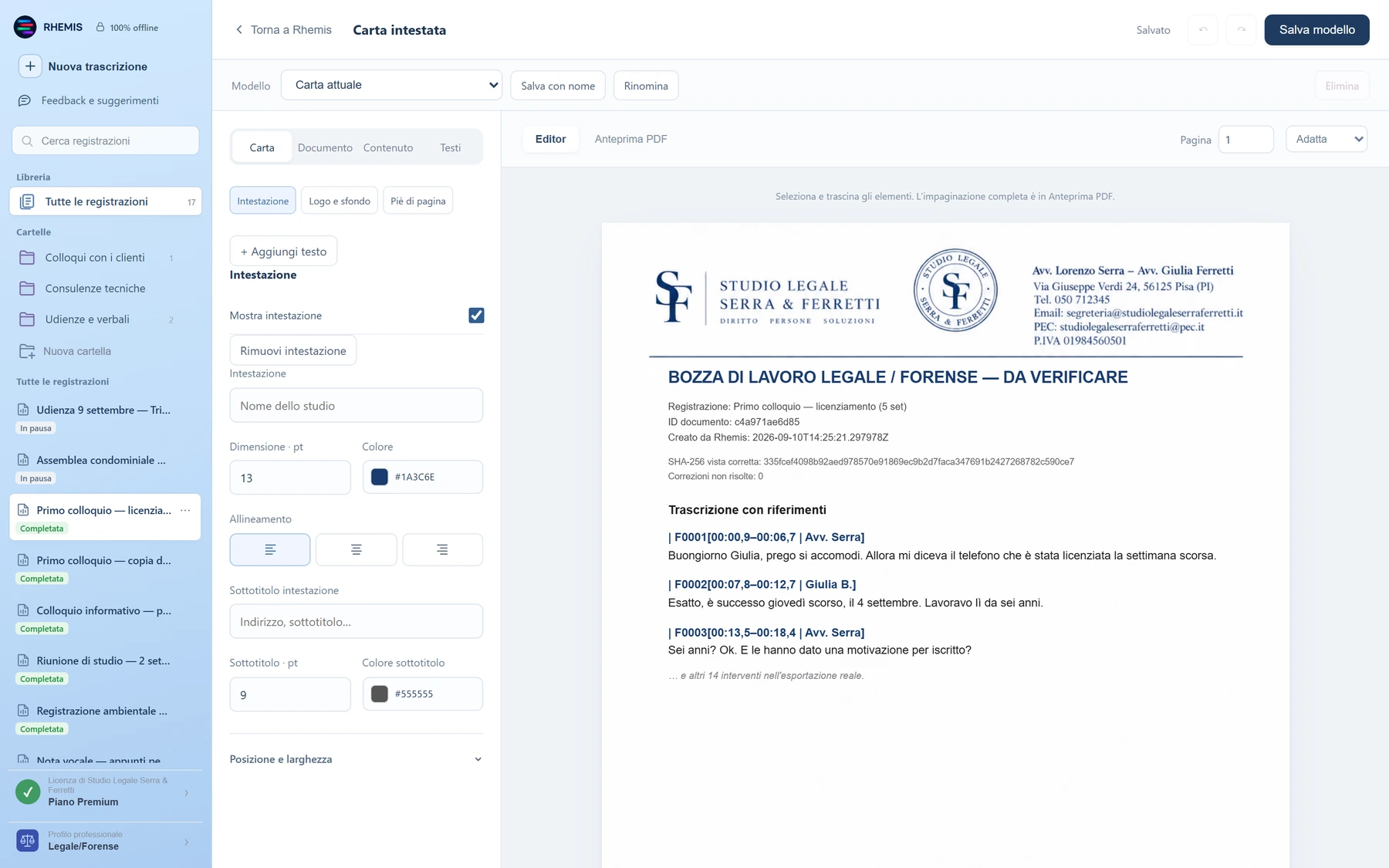Click the Rinomina button
1389x868 pixels.
[646, 86]
